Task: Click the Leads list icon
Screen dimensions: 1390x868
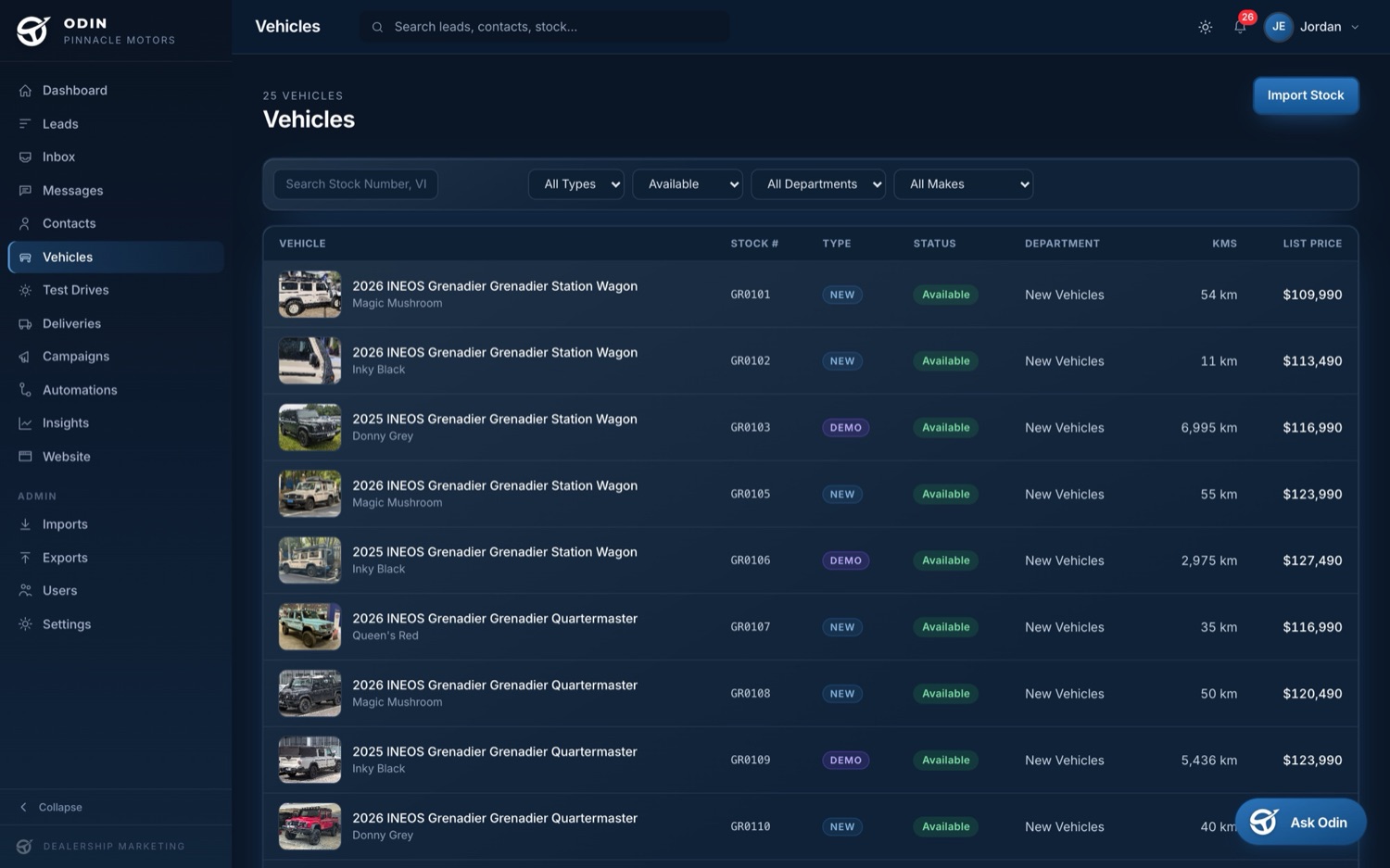Action: pyautogui.click(x=25, y=124)
